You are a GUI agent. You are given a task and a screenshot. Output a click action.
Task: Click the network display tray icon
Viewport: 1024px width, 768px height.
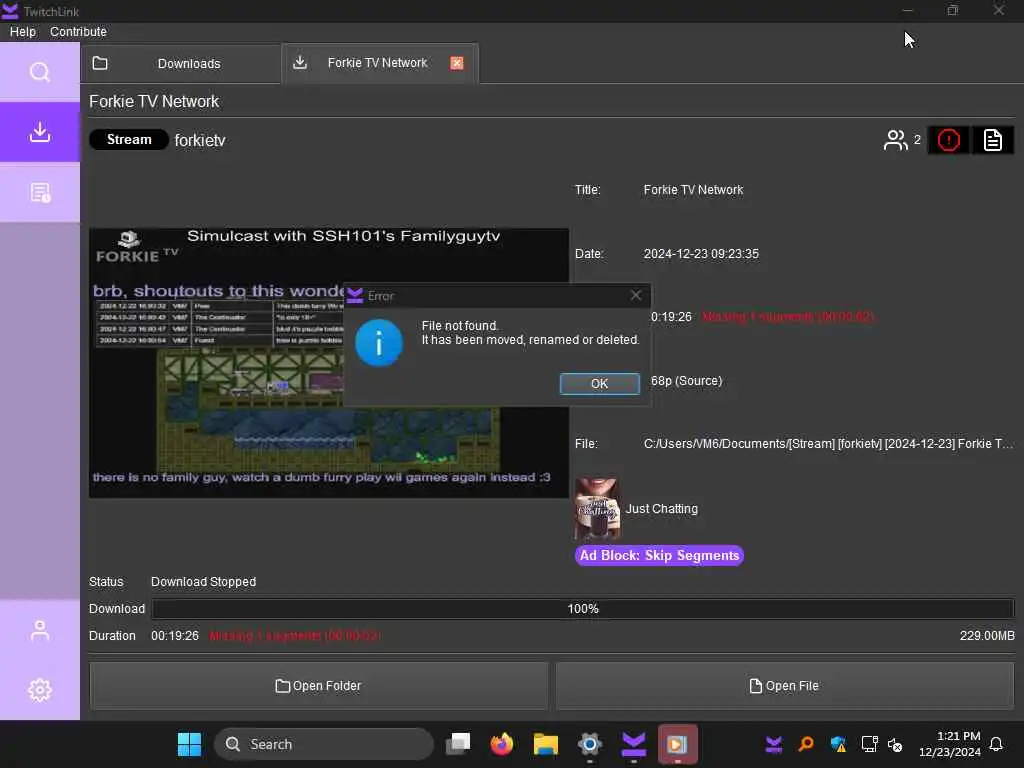tap(869, 744)
